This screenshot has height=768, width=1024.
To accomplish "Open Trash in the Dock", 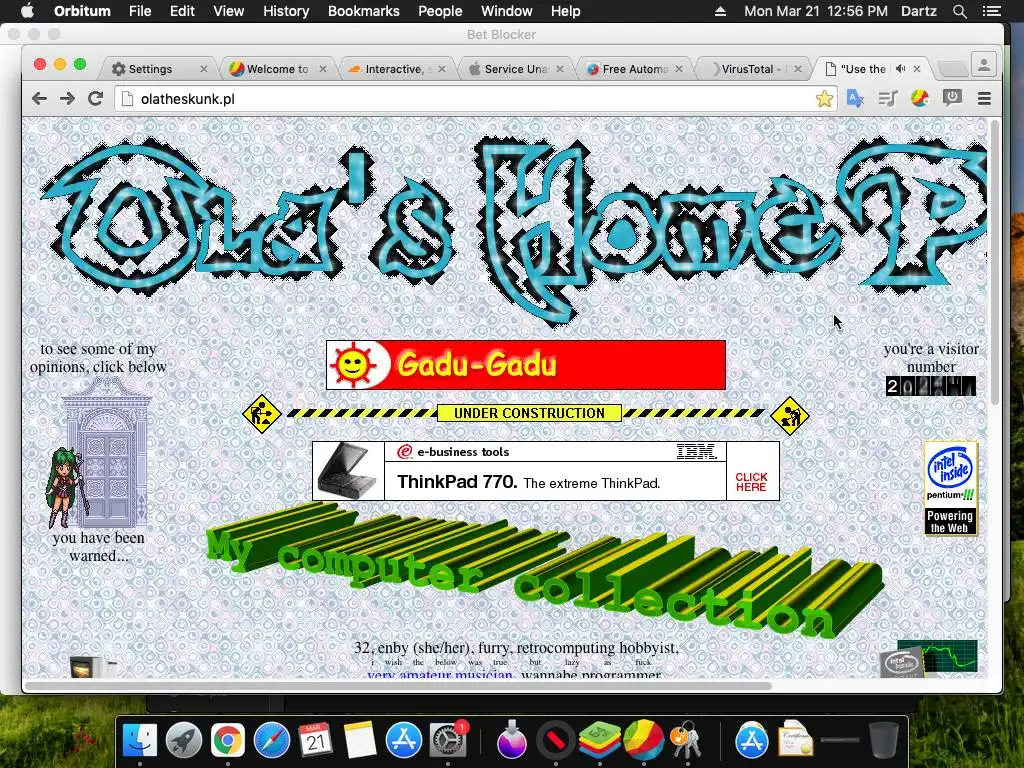I will (883, 741).
